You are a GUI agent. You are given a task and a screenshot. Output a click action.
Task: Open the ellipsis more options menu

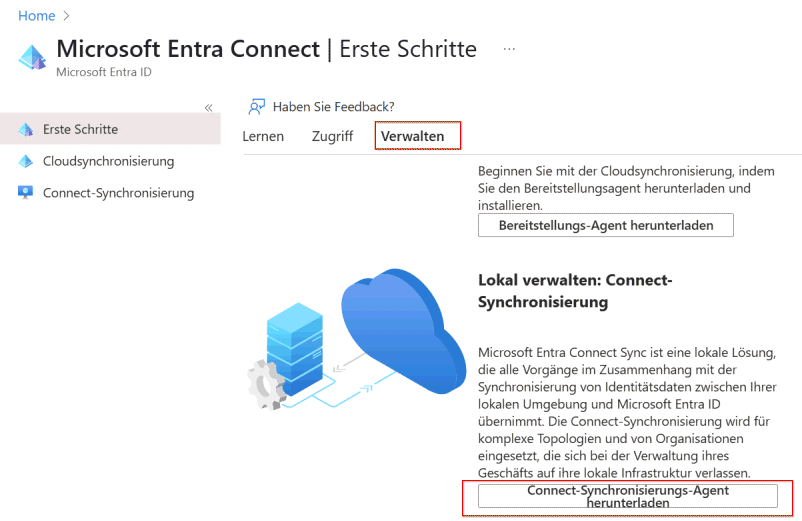(x=509, y=49)
